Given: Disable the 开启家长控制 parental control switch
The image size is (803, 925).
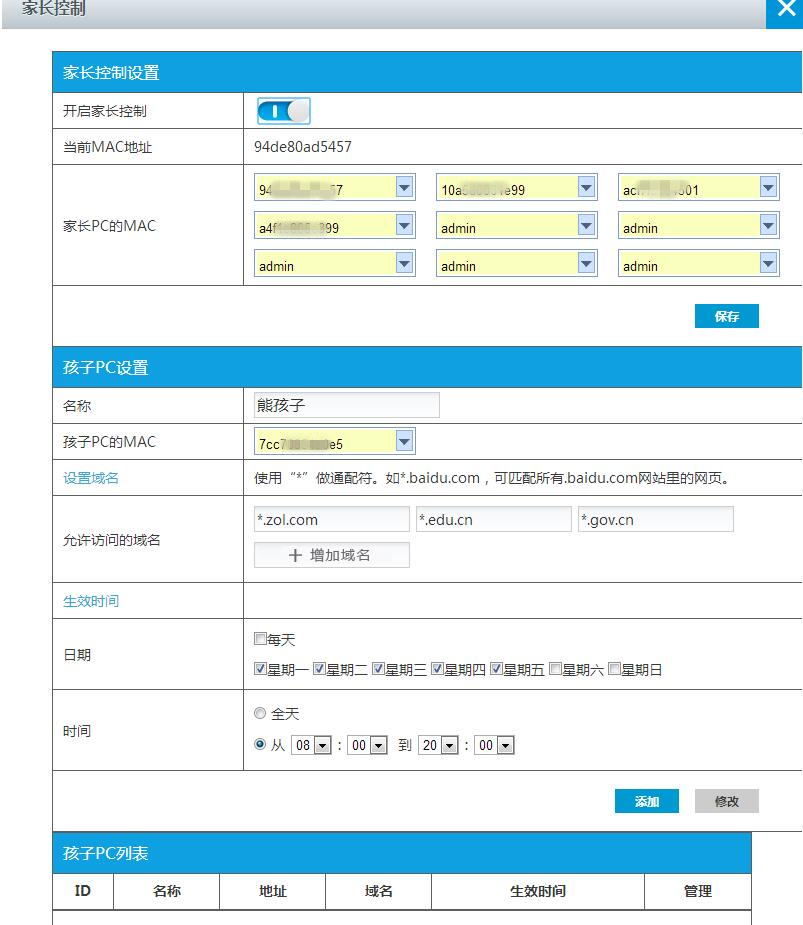Looking at the screenshot, I should point(283,110).
